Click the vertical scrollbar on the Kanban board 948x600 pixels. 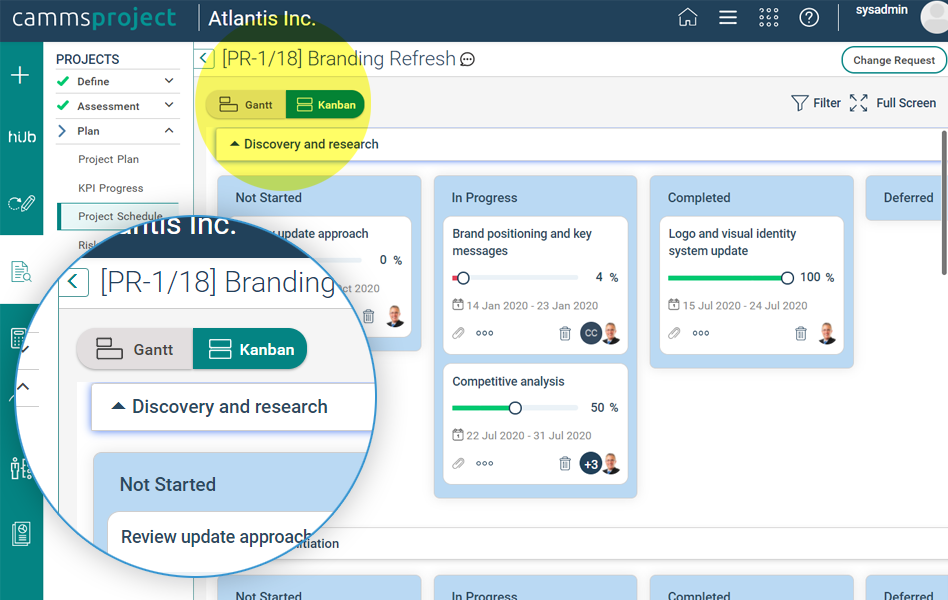944,203
